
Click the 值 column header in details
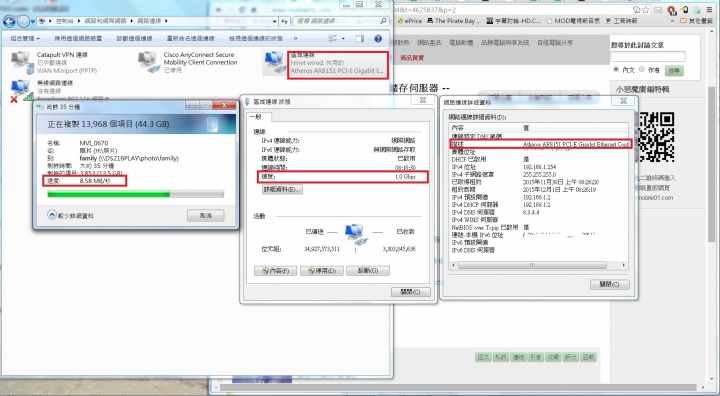574,128
